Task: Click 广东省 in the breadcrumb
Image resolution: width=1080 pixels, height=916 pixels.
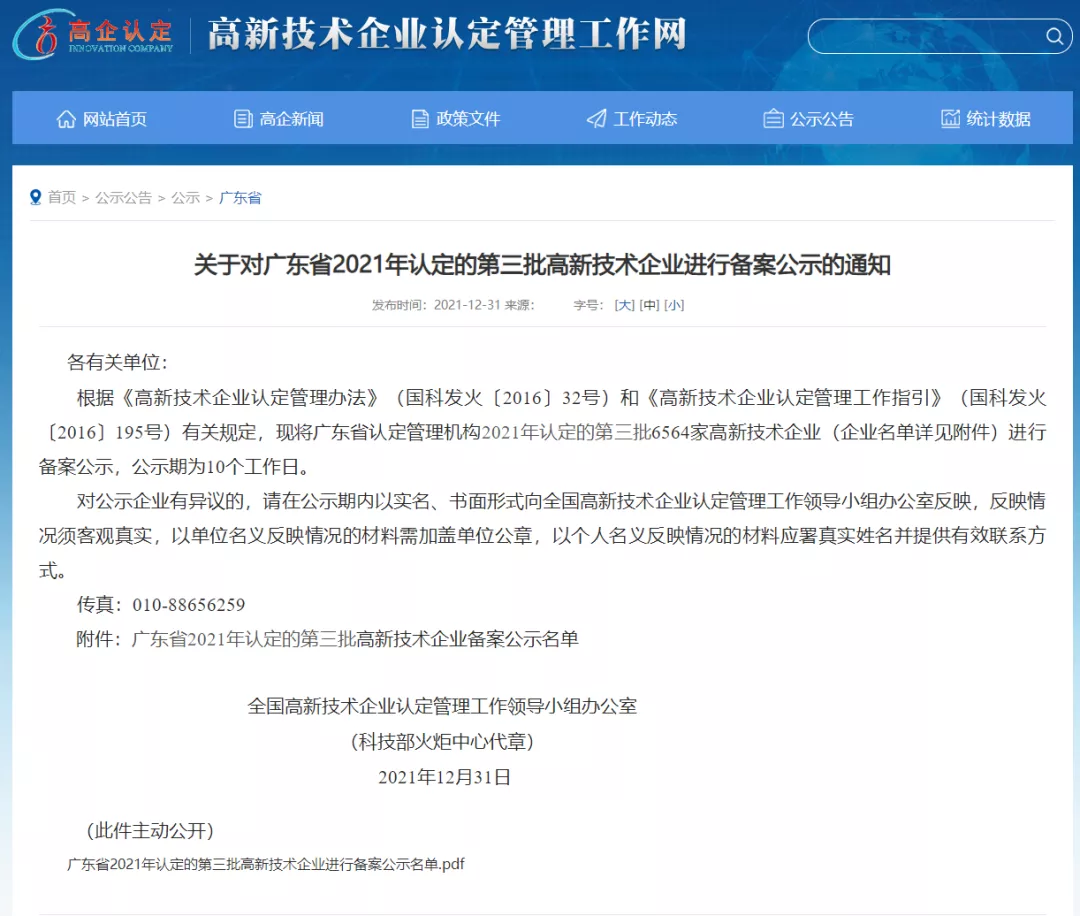Action: [240, 198]
